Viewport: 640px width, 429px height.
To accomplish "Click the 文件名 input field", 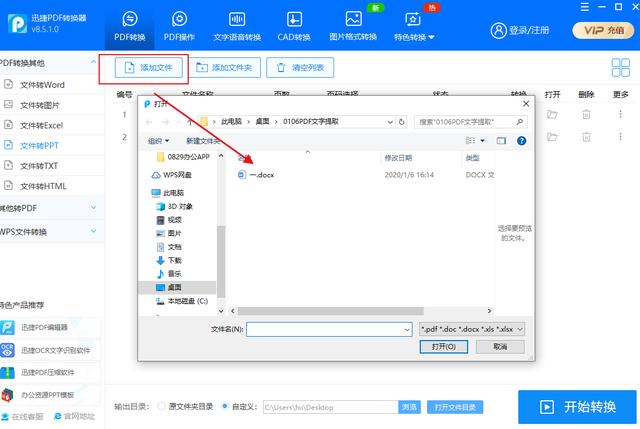I will (x=329, y=329).
